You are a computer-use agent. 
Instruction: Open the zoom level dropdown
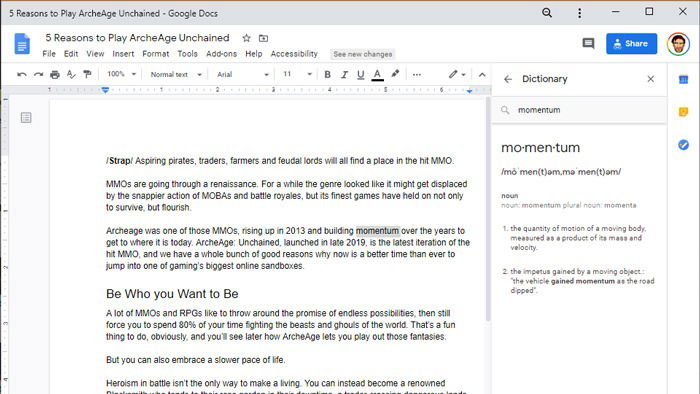pyautogui.click(x=121, y=74)
